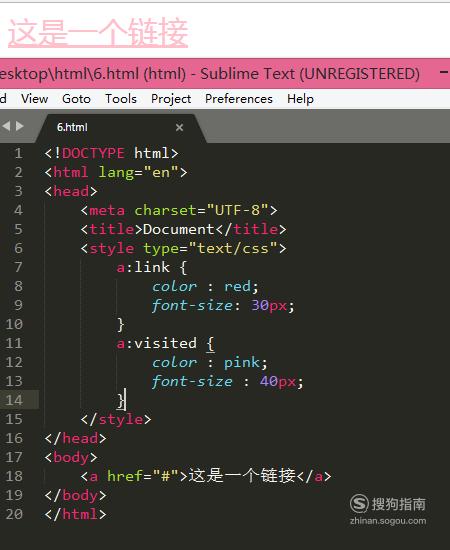
Task: Click line number 1 in gutter
Action: [18, 153]
